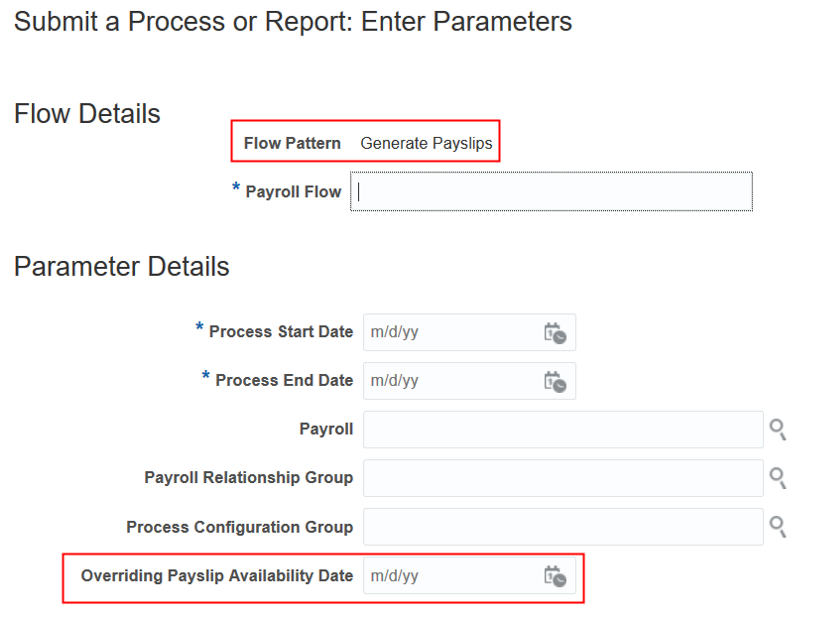This screenshot has height=626, width=822.
Task: Click the Submit a Process or Report title
Action: (x=293, y=22)
